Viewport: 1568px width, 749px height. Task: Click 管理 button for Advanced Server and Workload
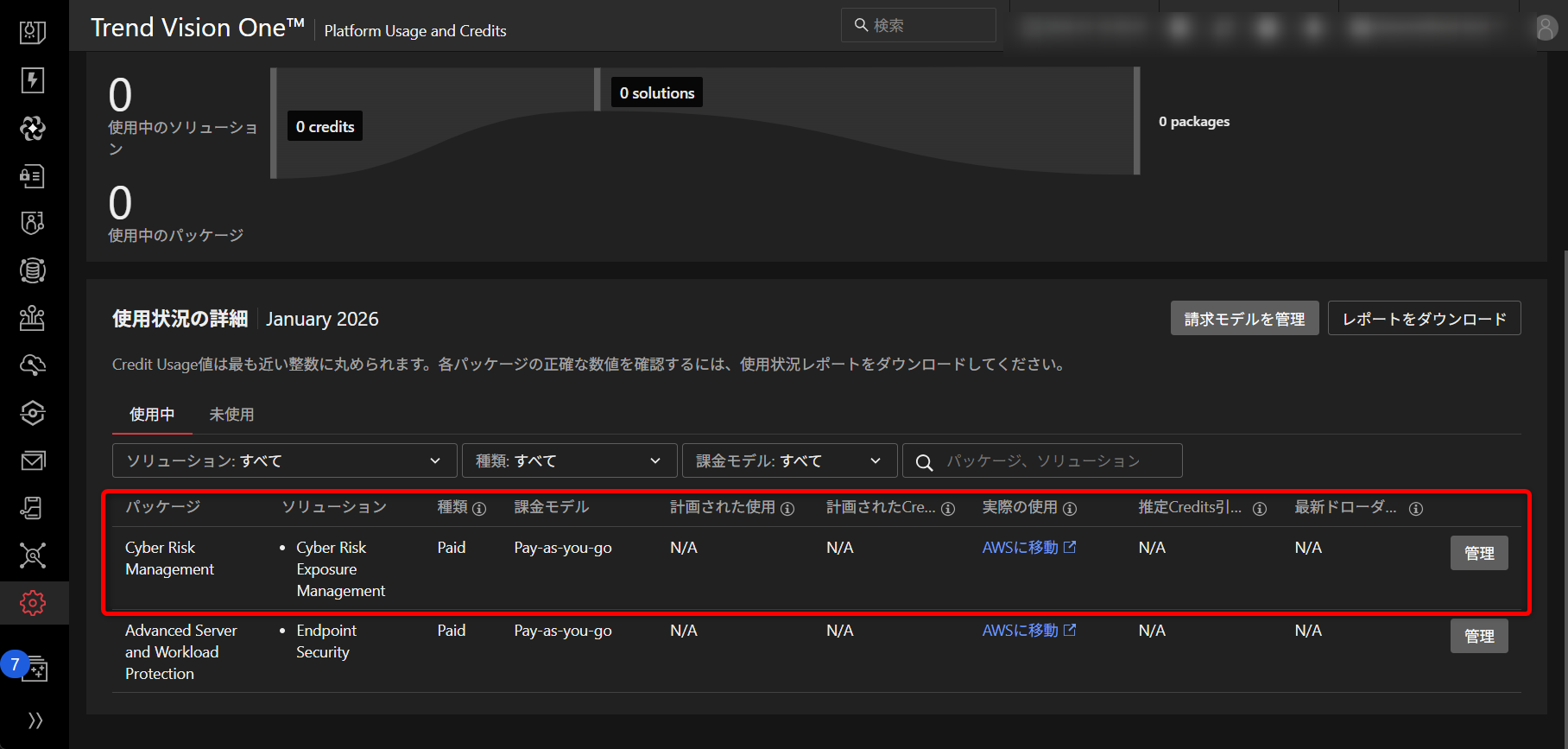pyautogui.click(x=1479, y=636)
